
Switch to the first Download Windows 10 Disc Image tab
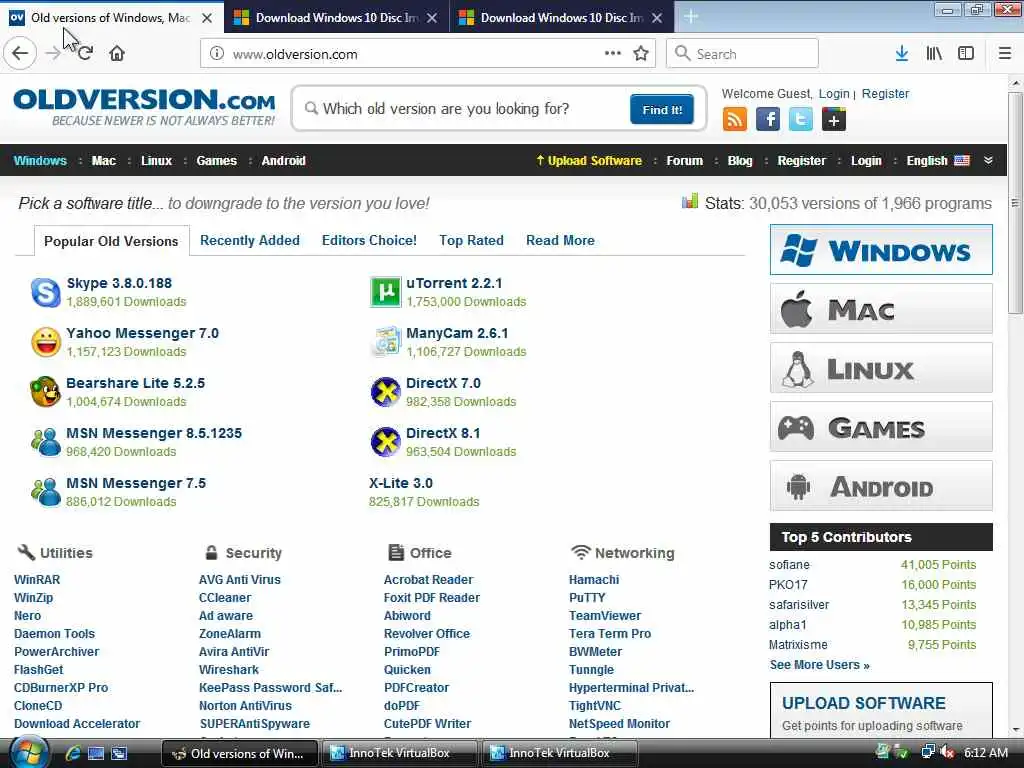click(x=336, y=18)
